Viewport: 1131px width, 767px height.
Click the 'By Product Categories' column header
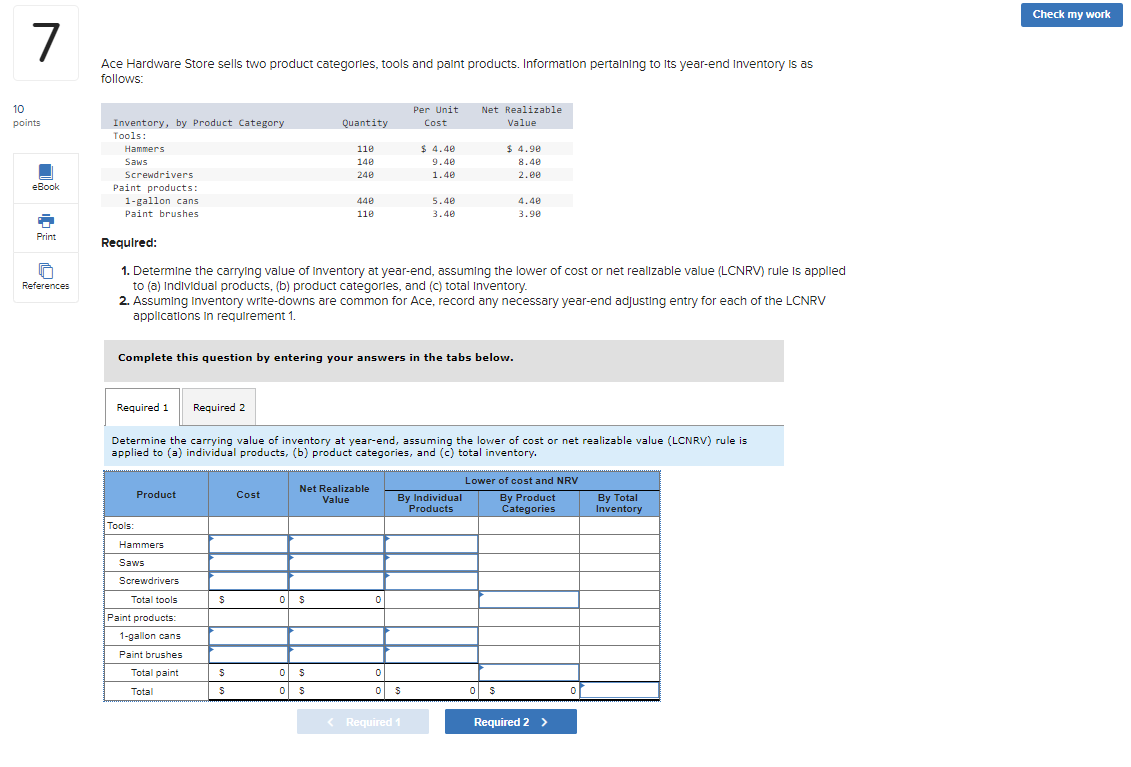pos(528,503)
